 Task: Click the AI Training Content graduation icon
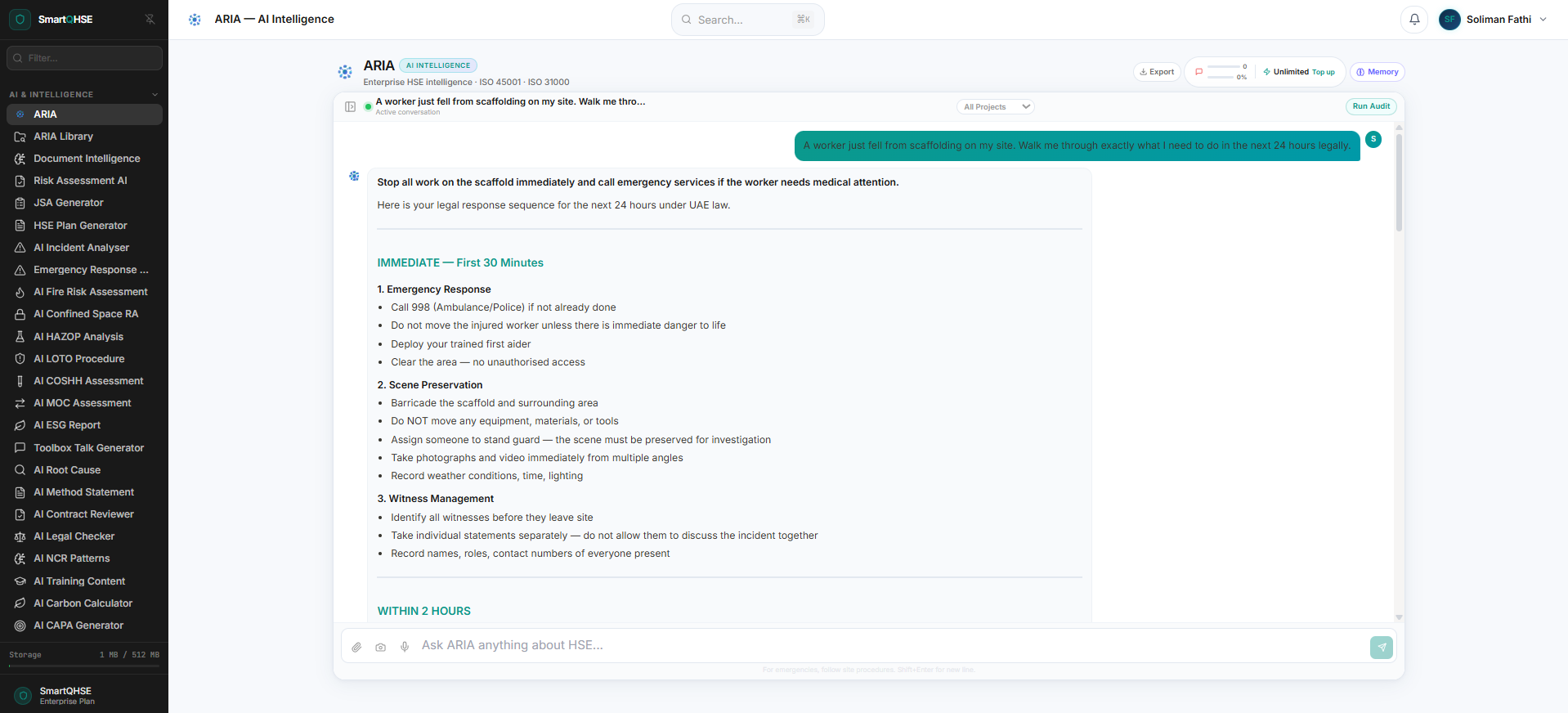click(20, 581)
